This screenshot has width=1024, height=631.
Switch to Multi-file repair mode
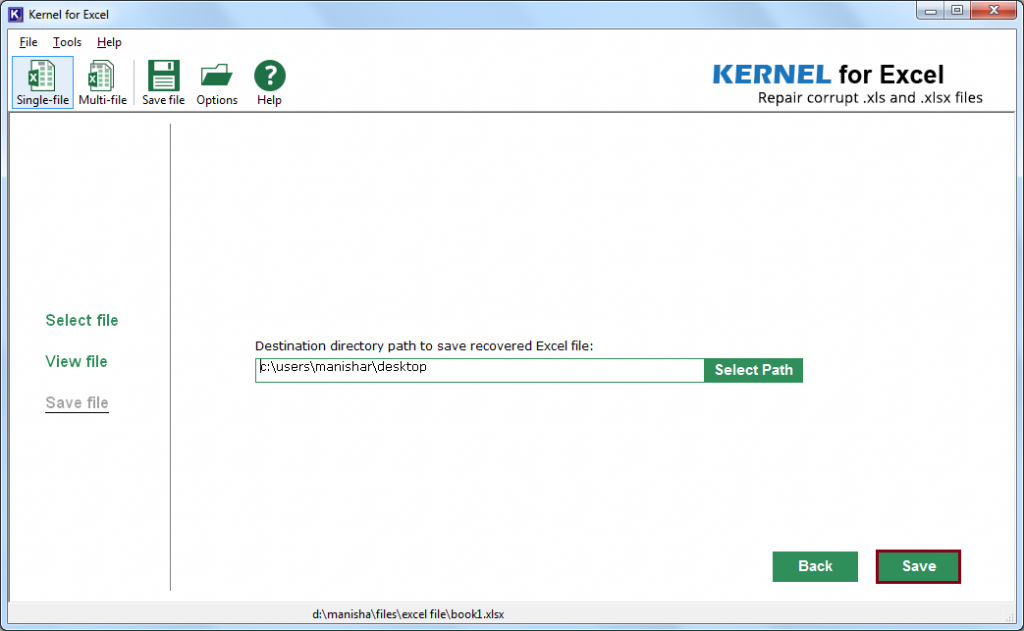[101, 81]
